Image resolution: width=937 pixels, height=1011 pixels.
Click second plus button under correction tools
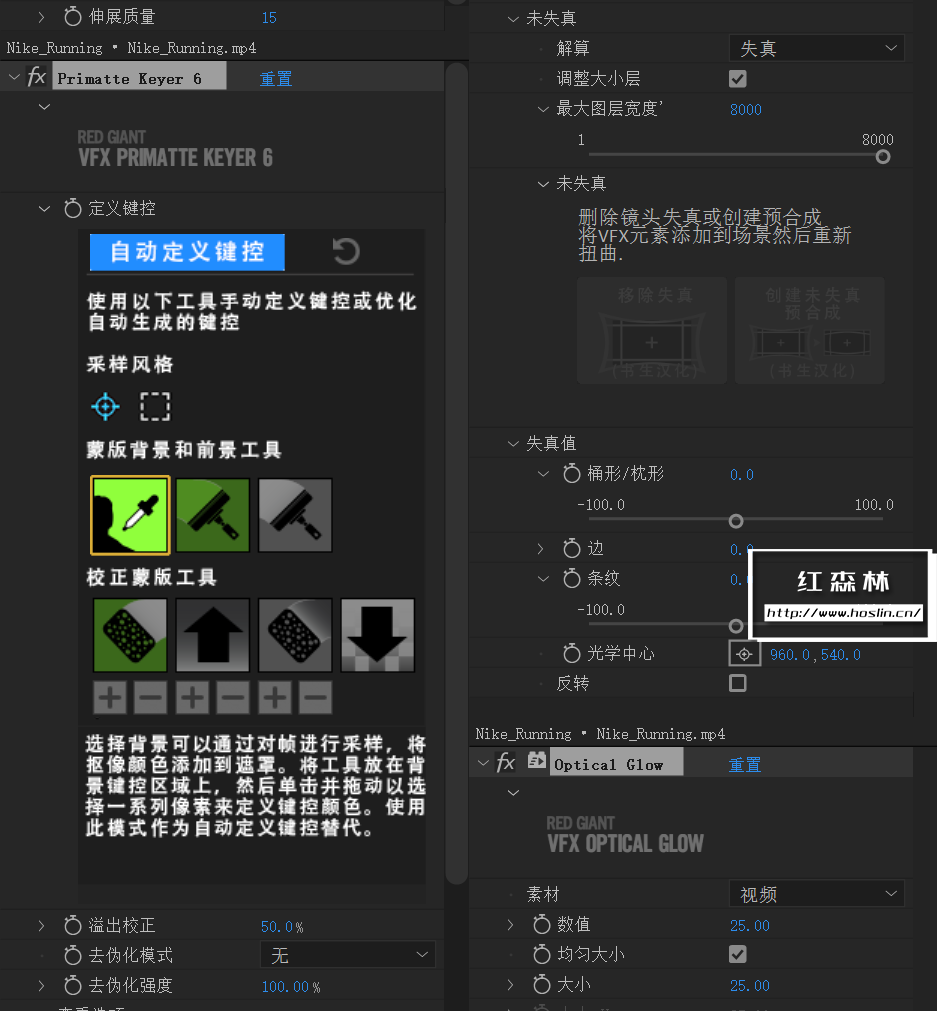(192, 698)
